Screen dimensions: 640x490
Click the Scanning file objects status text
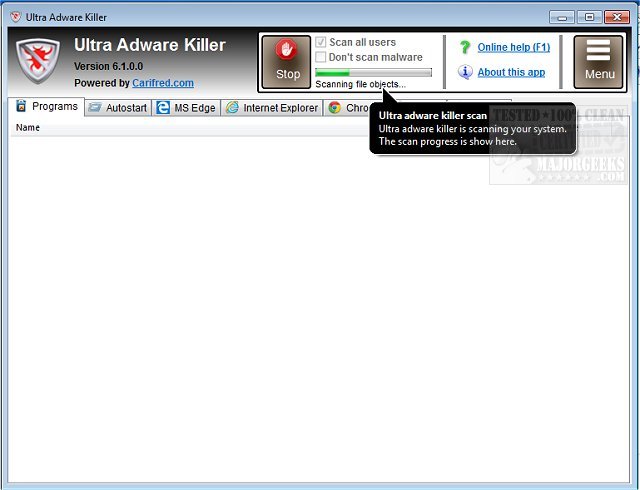coord(360,84)
